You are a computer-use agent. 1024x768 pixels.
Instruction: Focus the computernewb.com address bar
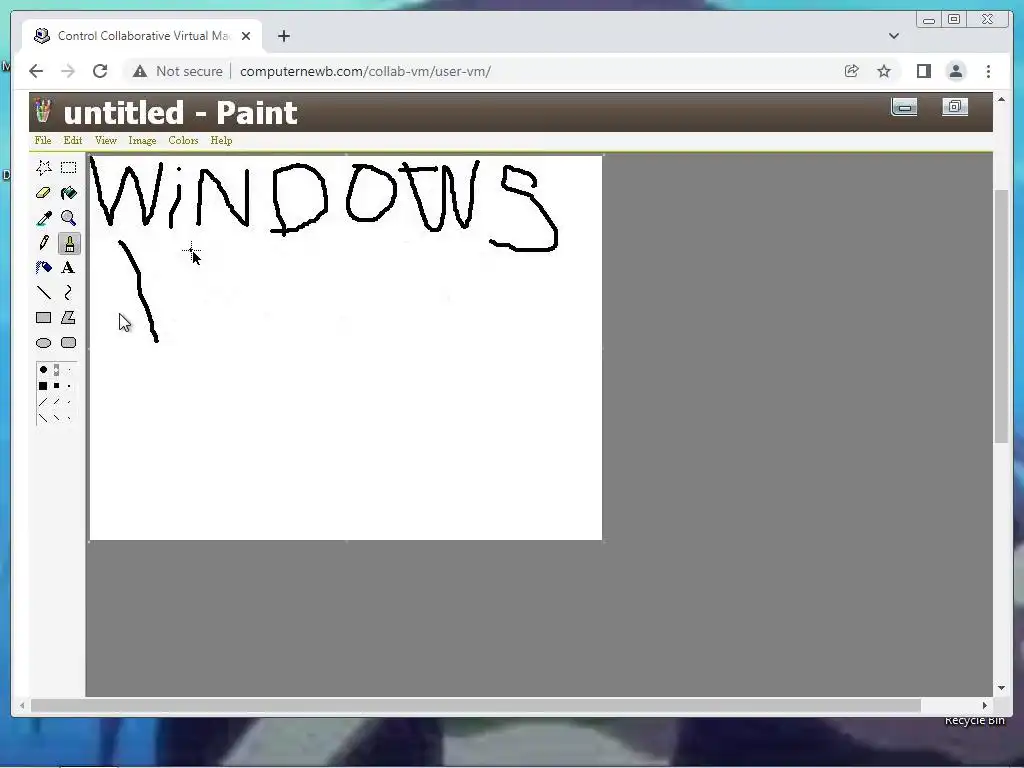(365, 71)
